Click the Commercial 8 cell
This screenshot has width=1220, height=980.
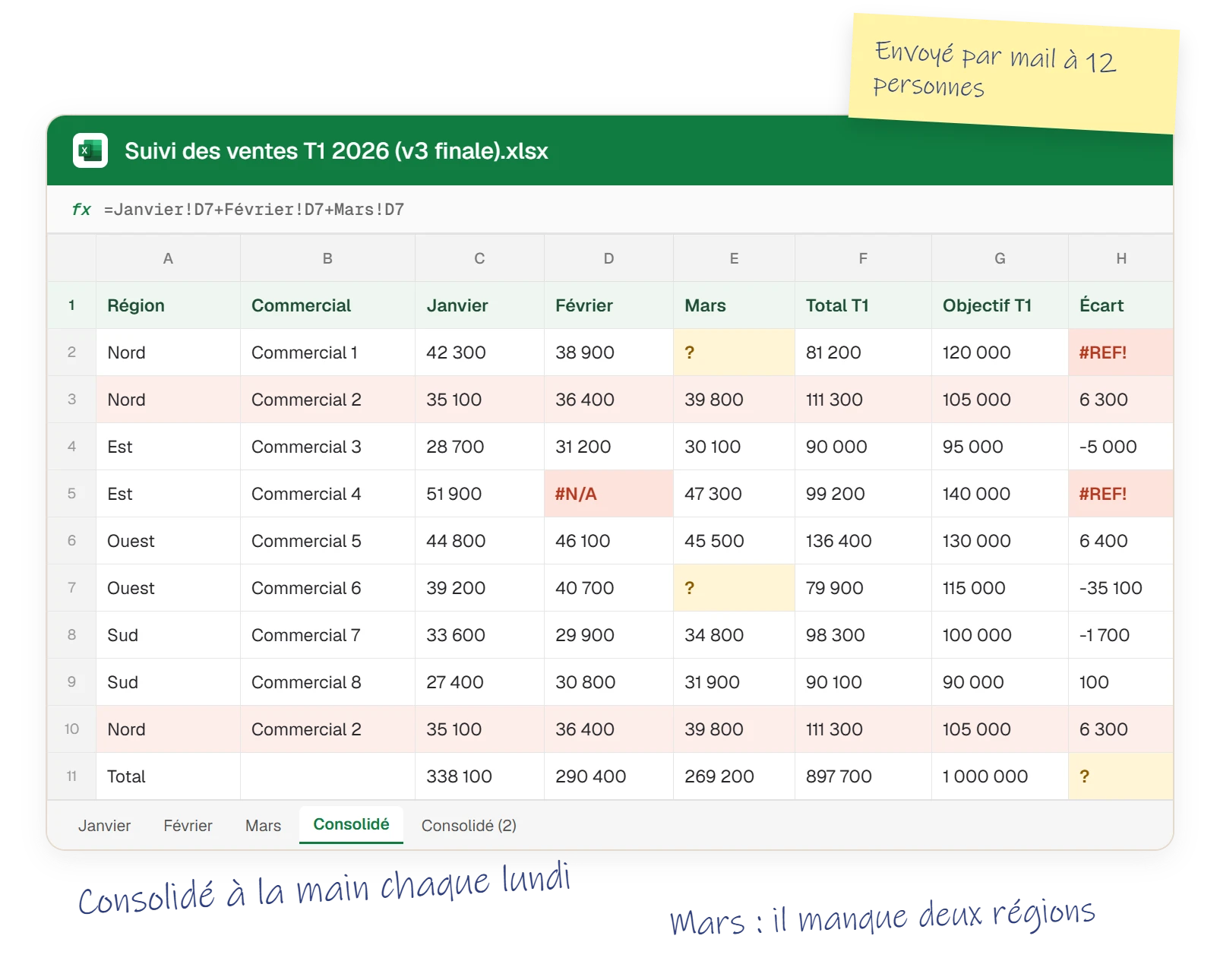[327, 682]
